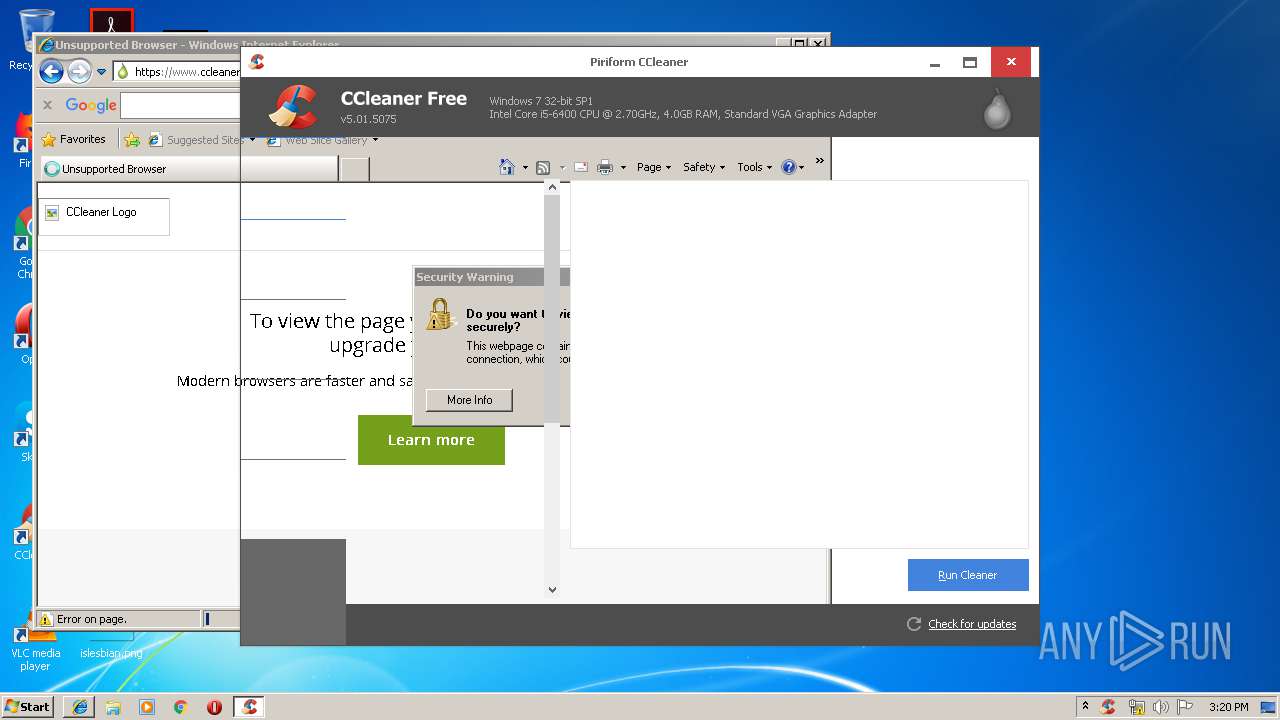The width and height of the screenshot is (1280, 720).
Task: Click the scrollbar down arrow
Action: tap(552, 590)
